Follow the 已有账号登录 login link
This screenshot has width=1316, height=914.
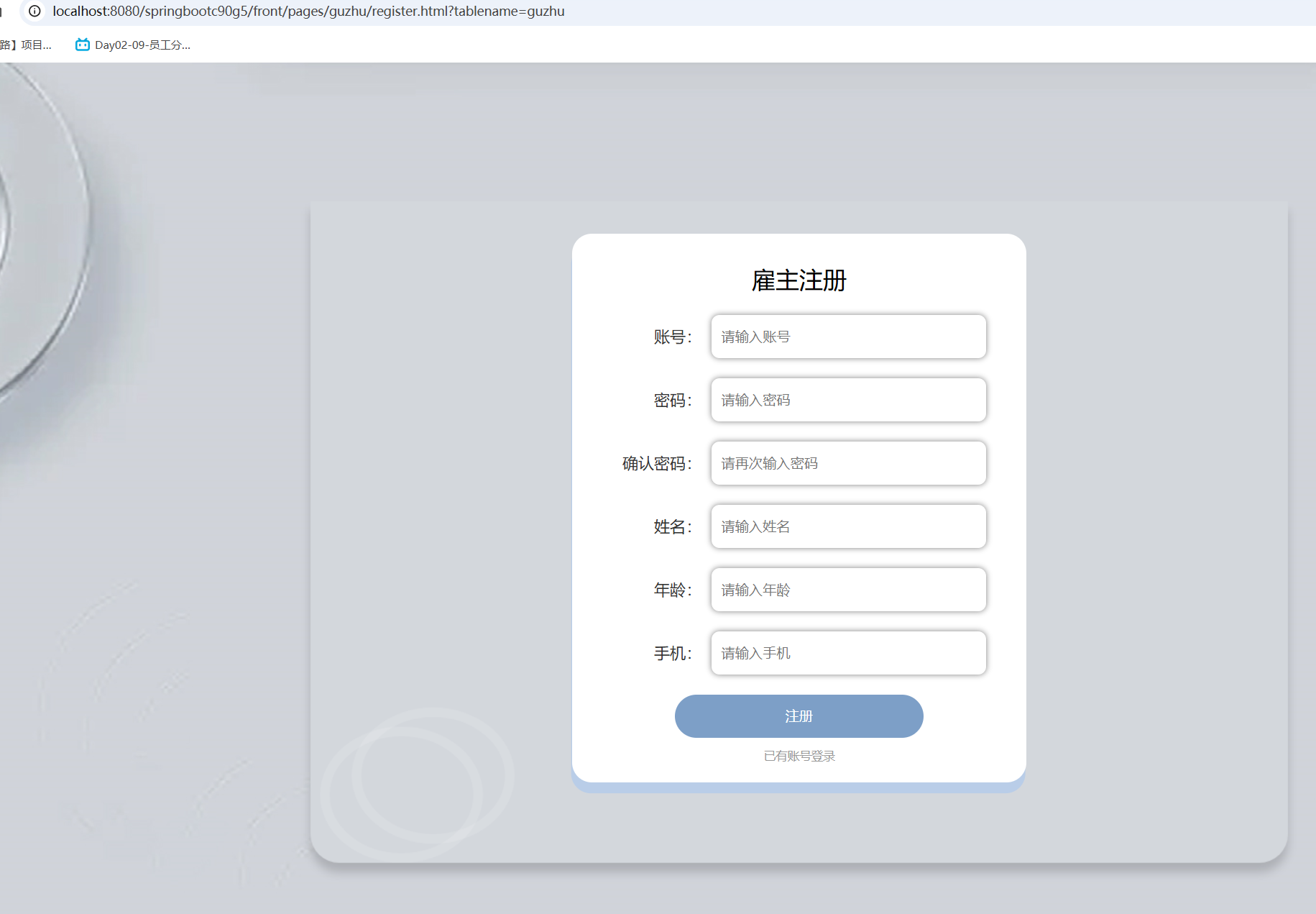799,756
